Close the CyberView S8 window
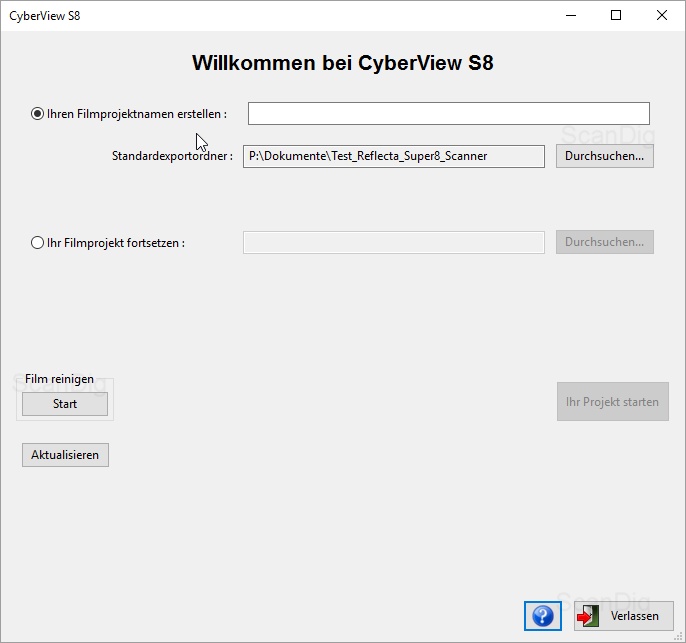 tap(662, 15)
